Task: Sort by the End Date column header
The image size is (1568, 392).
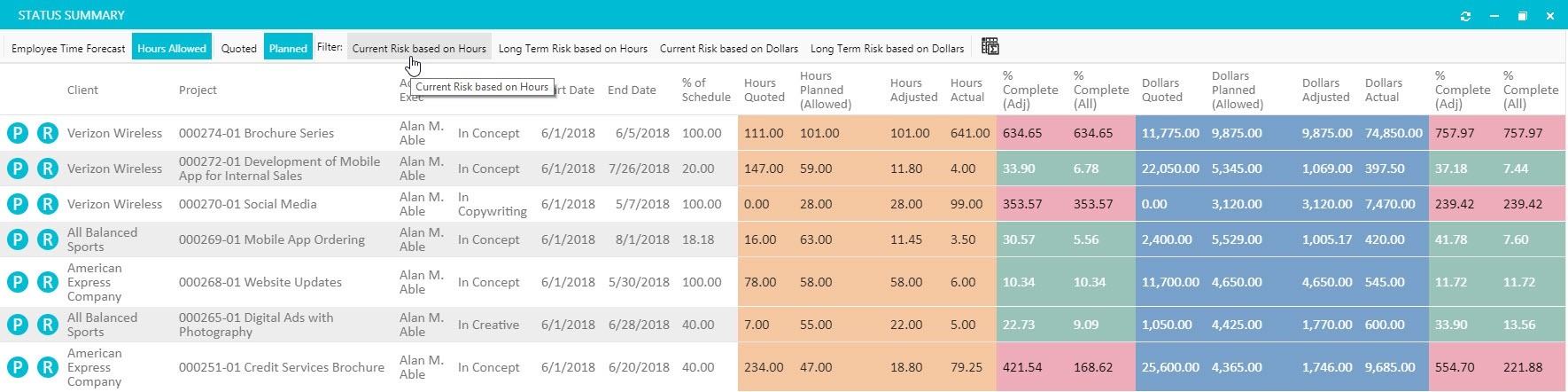Action: point(632,90)
